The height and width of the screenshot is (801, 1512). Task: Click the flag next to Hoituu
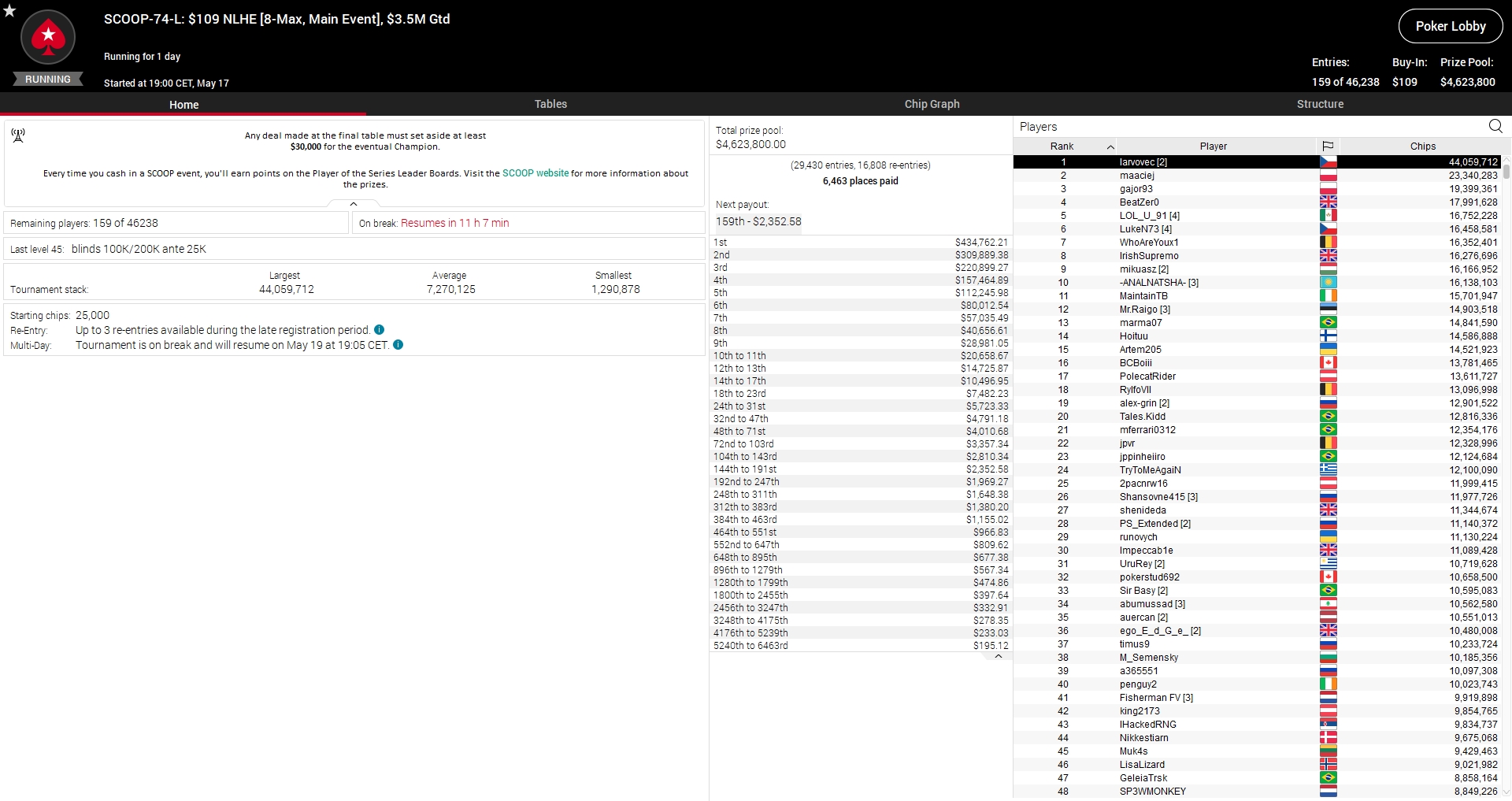click(1329, 336)
